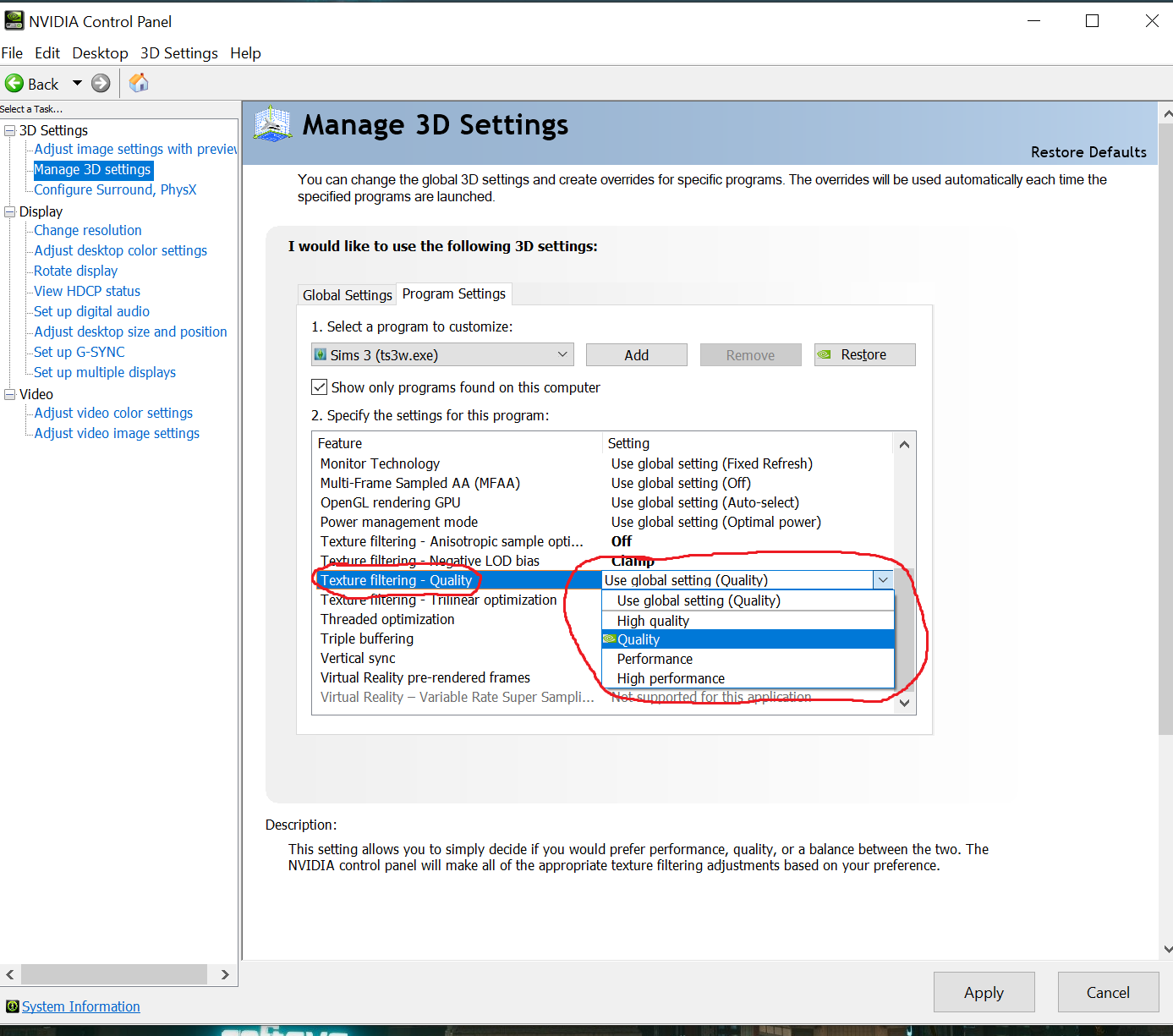Collapse the Display tree node

pos(10,211)
